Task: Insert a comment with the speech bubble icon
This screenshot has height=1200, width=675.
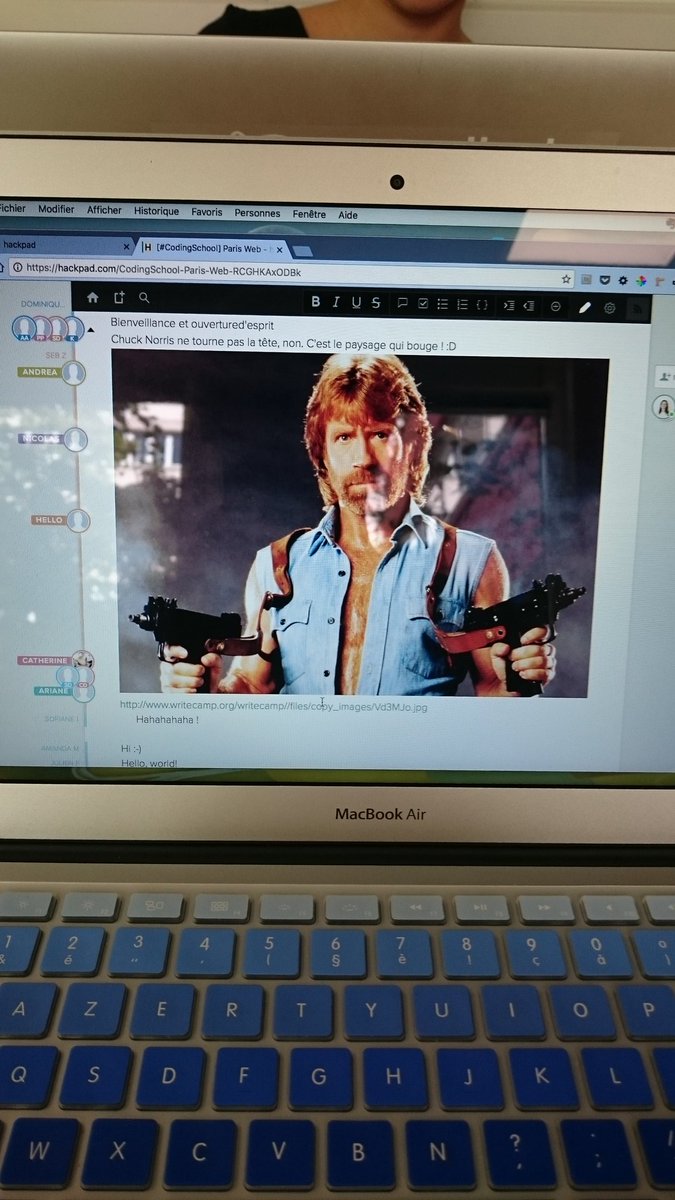Action: pyautogui.click(x=402, y=303)
